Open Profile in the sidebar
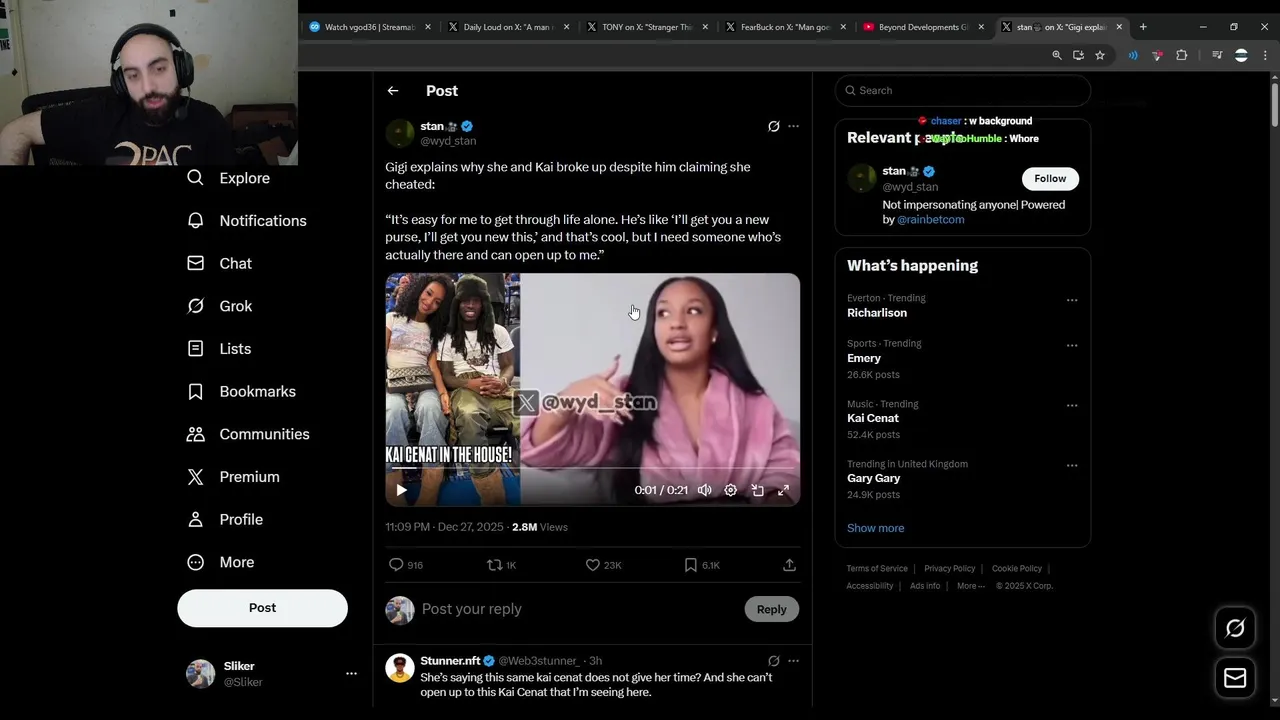Image resolution: width=1280 pixels, height=720 pixels. [x=225, y=520]
